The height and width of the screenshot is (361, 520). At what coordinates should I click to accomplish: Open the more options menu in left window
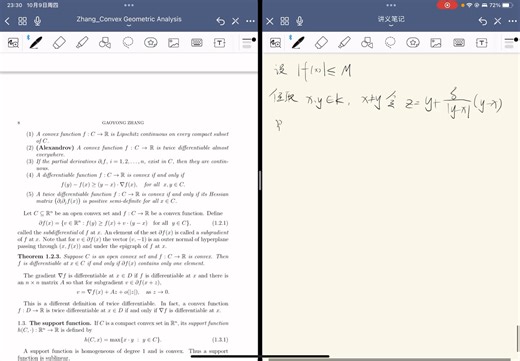[x=250, y=21]
